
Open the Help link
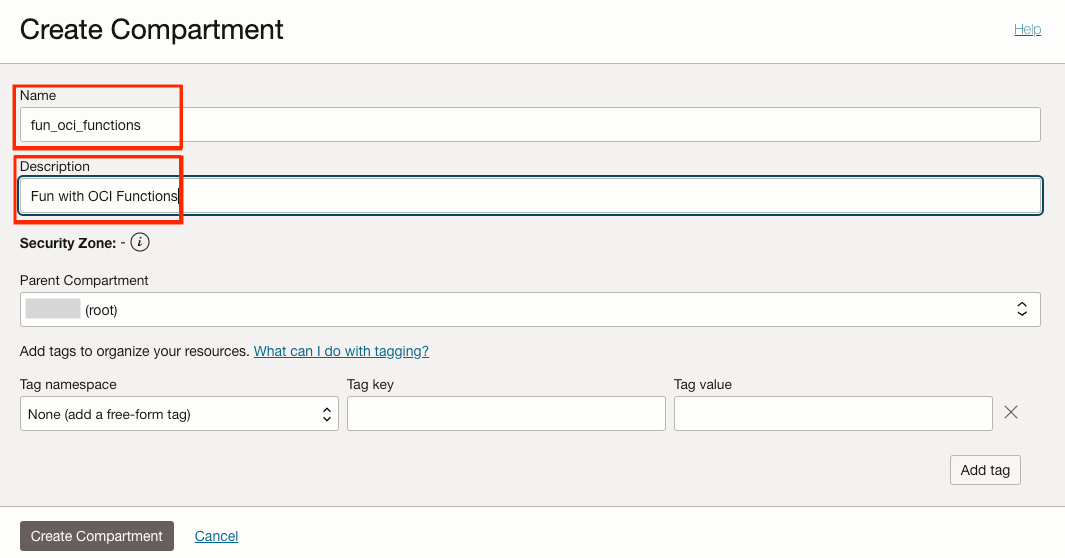1027,30
